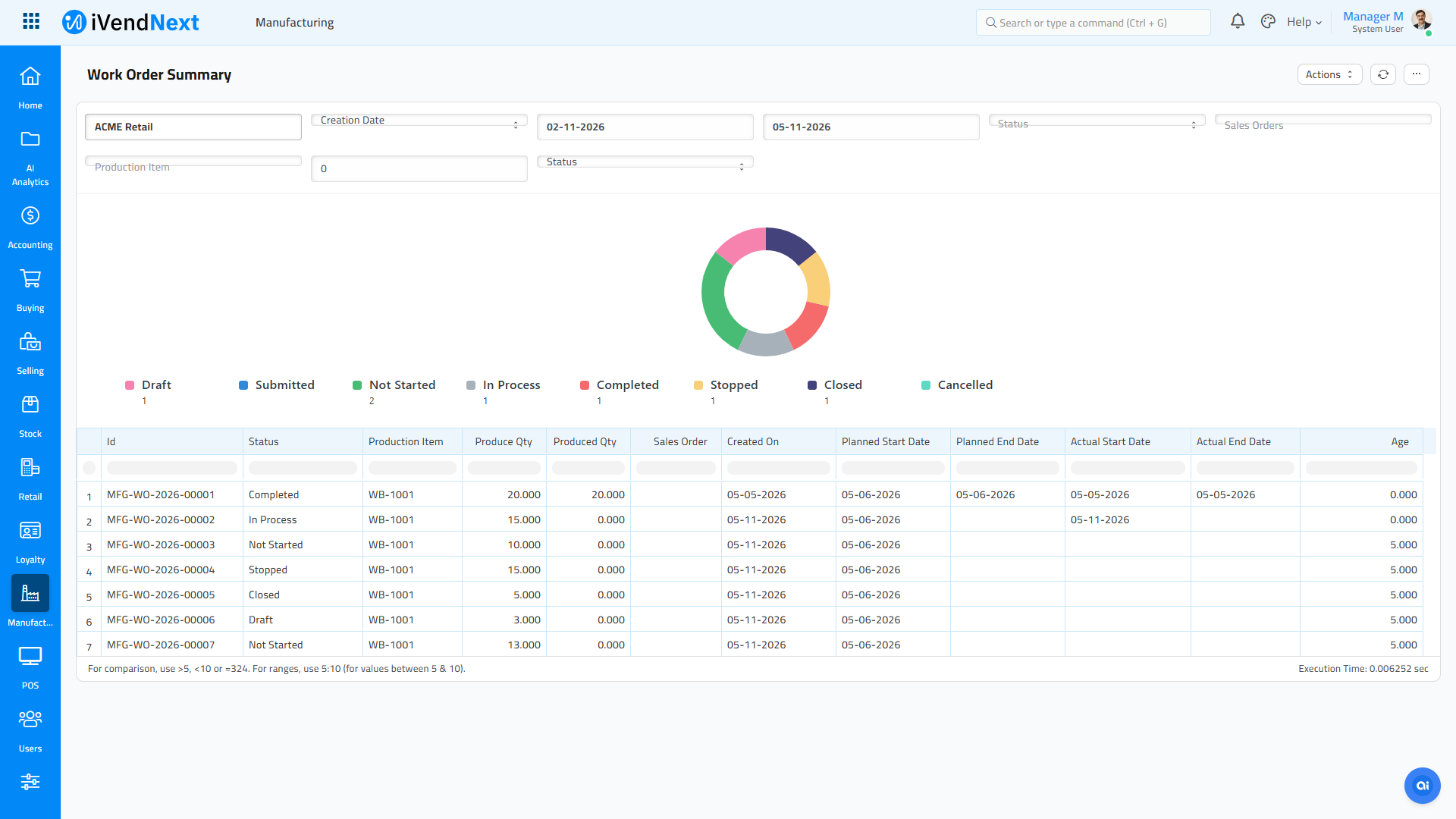Open the POS monitor icon
Image resolution: width=1456 pixels, height=819 pixels.
pos(30,656)
